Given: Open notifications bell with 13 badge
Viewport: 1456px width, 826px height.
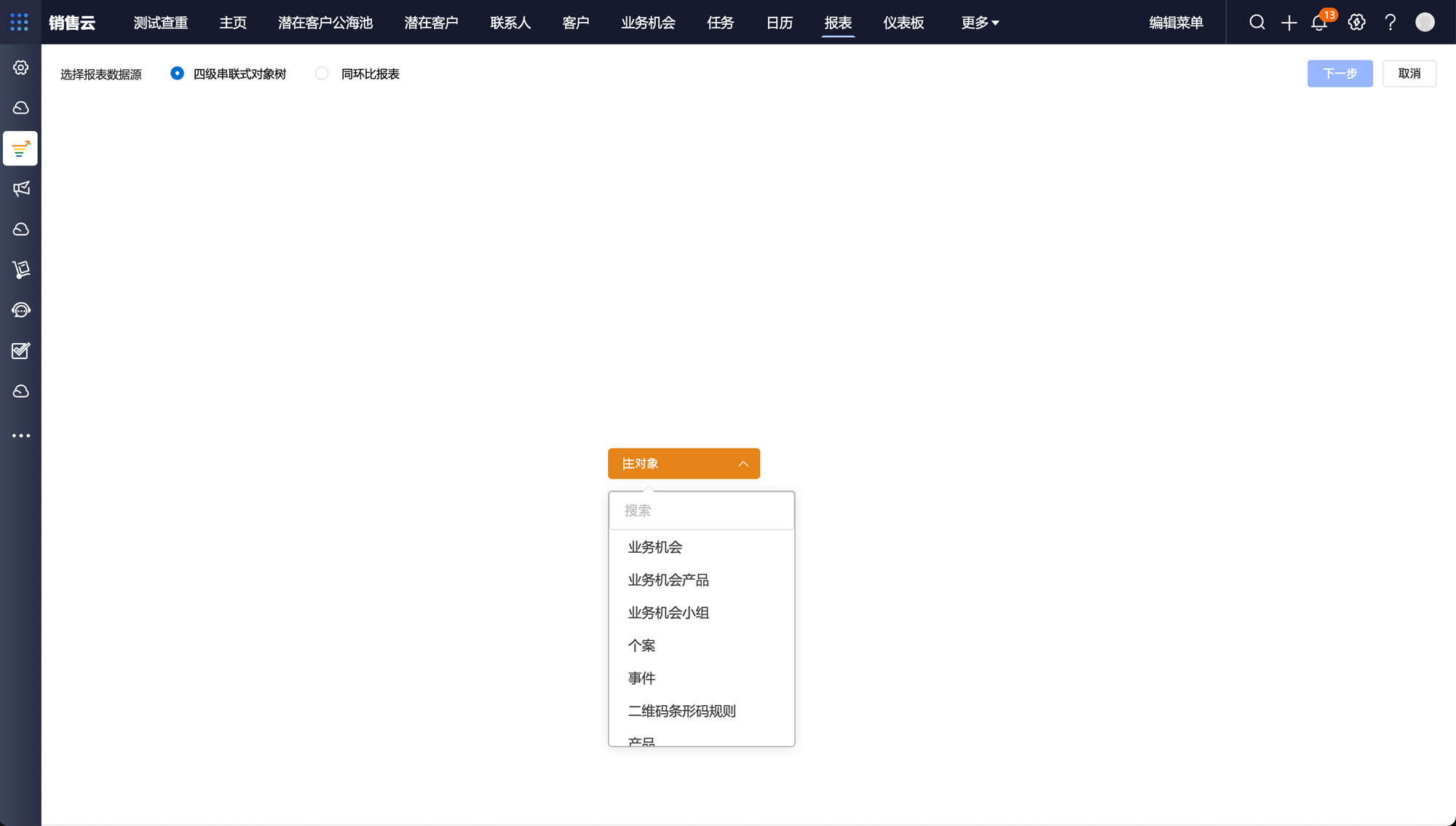Looking at the screenshot, I should (x=1319, y=23).
